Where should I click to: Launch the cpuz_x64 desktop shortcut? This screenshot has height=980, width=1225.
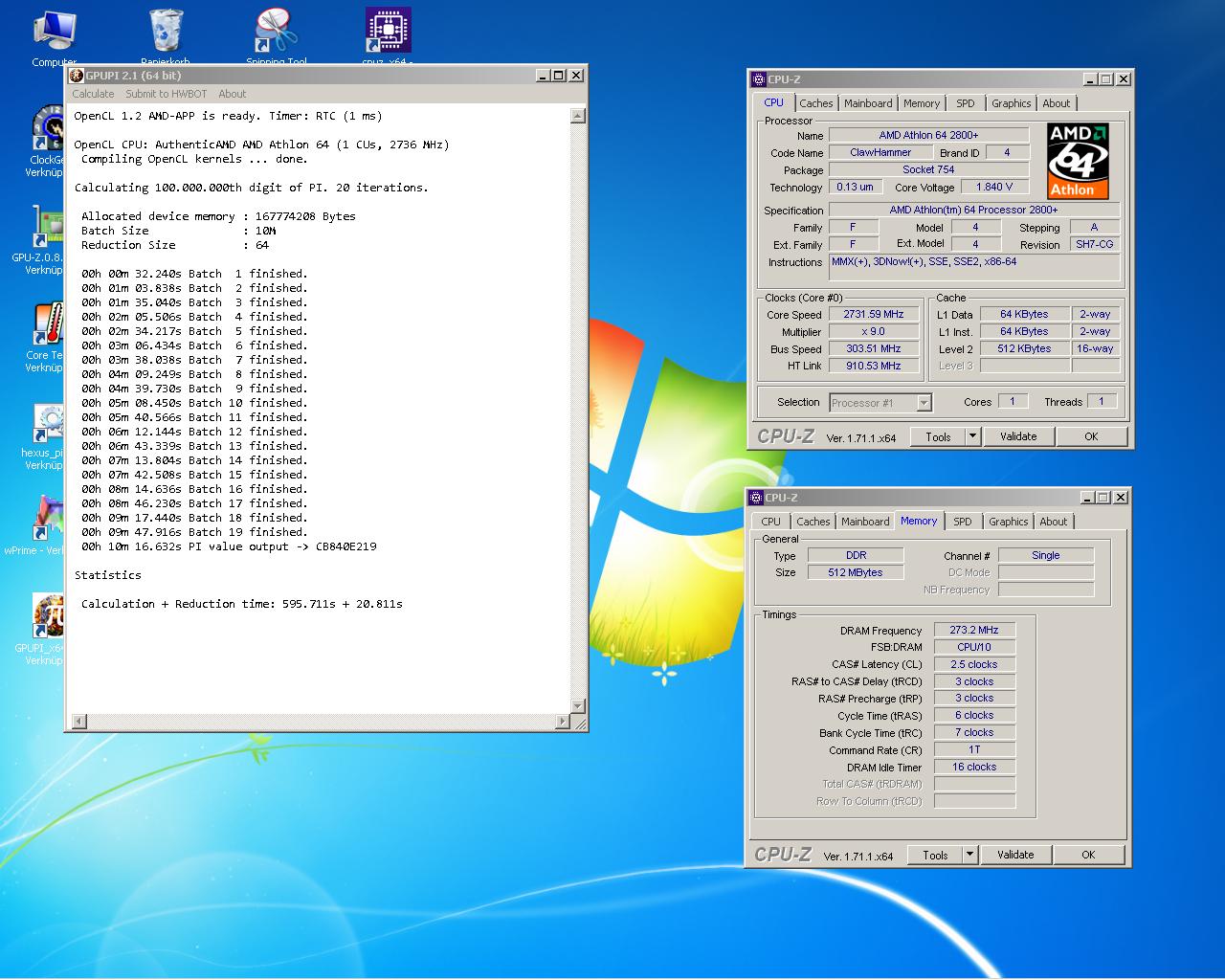pyautogui.click(x=388, y=36)
